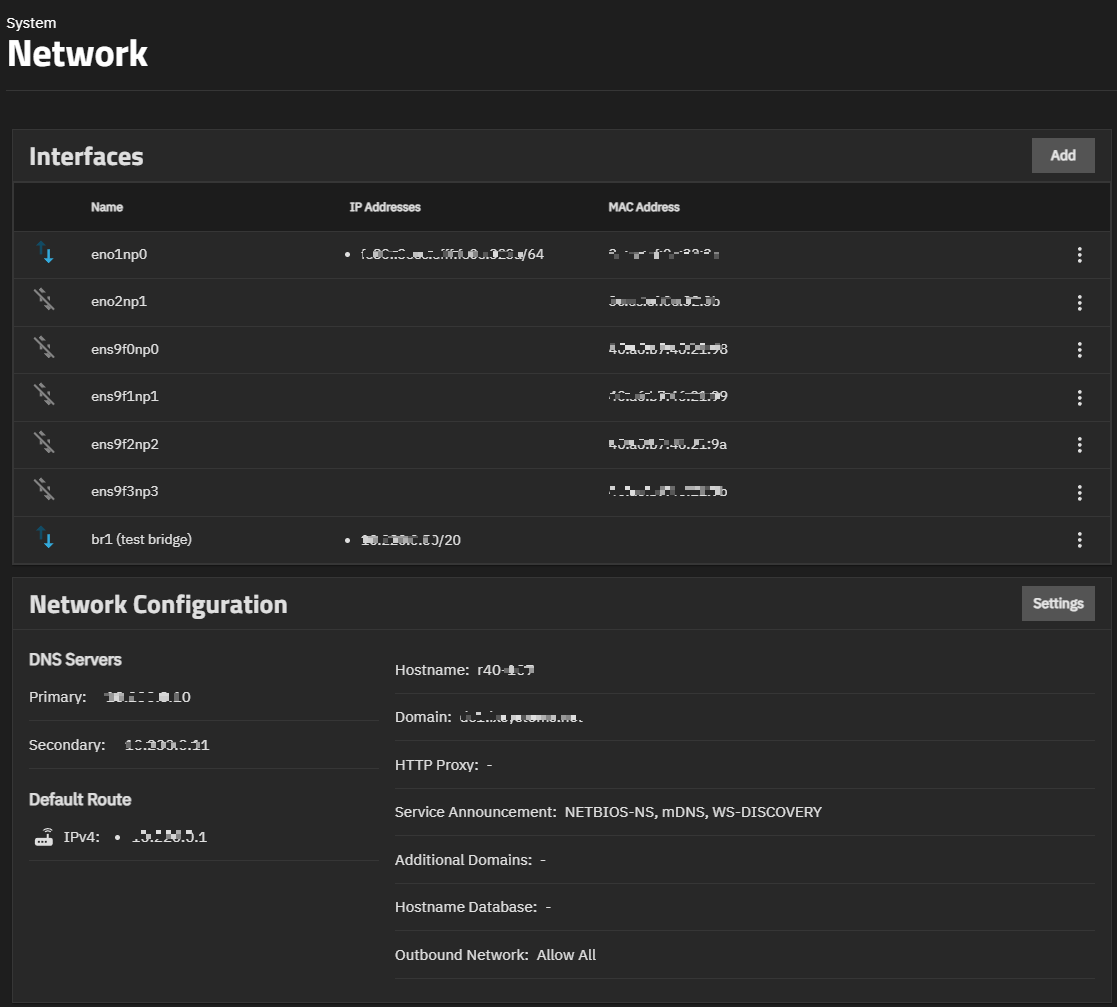
Task: Click the disconnected icon next to eno2np1
Action: pyautogui.click(x=46, y=301)
